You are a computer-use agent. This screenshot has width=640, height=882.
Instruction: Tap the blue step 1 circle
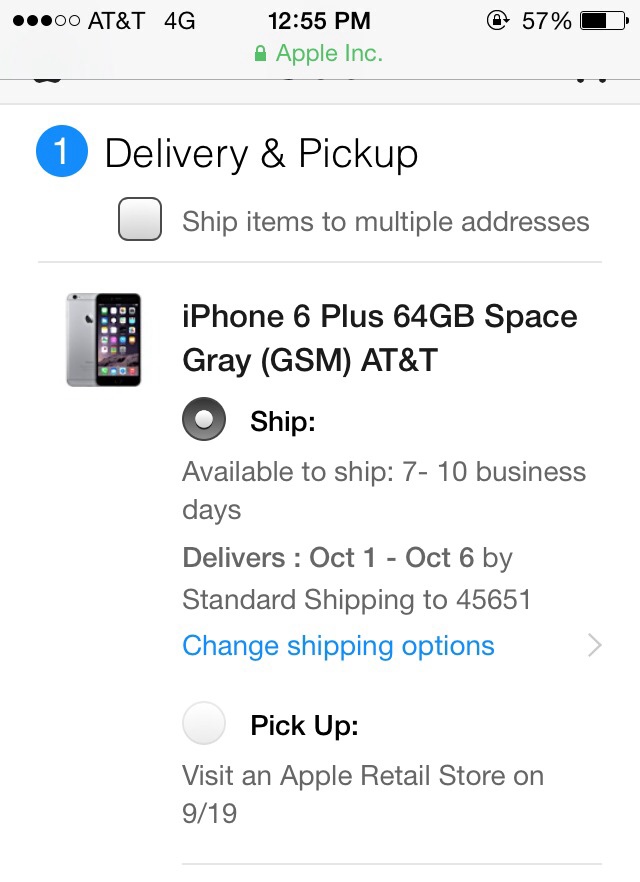point(61,154)
